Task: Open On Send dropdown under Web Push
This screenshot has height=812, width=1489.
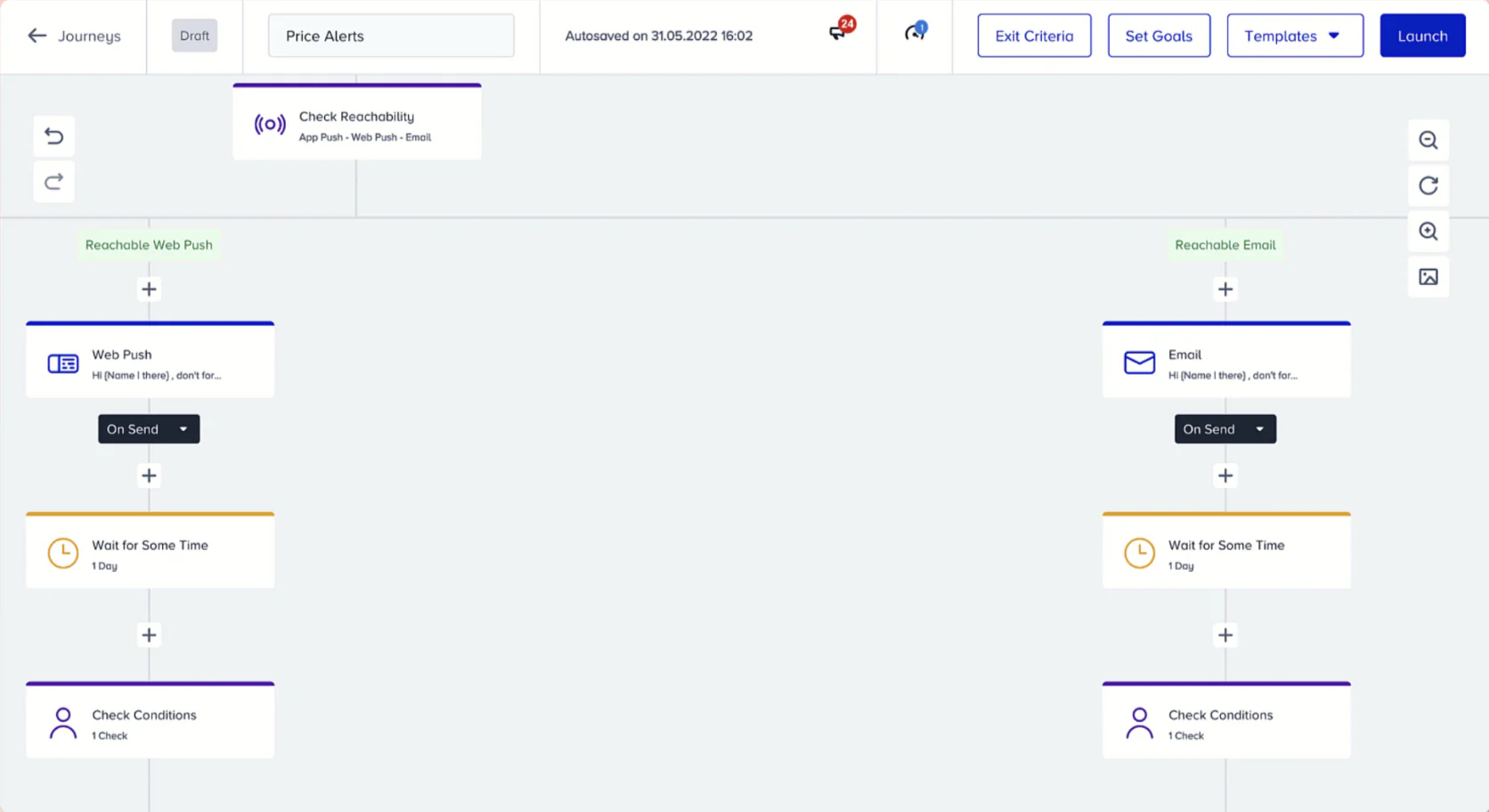Action: [x=149, y=429]
